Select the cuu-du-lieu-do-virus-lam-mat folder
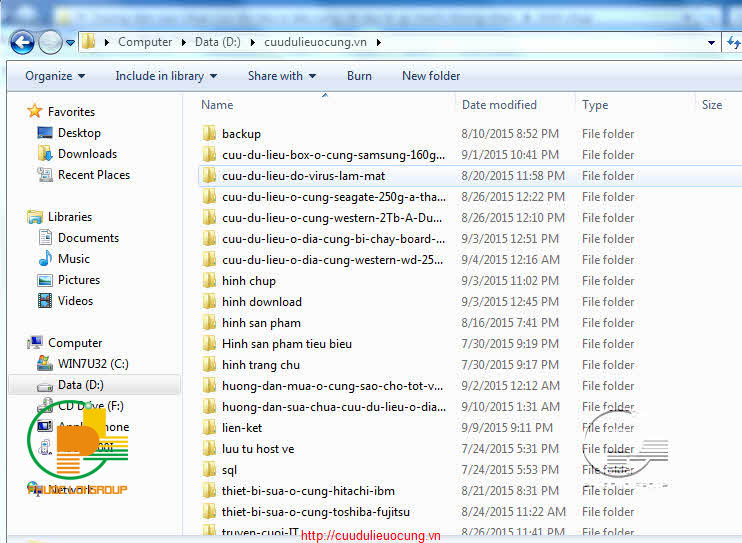This screenshot has width=742, height=543. click(x=303, y=176)
